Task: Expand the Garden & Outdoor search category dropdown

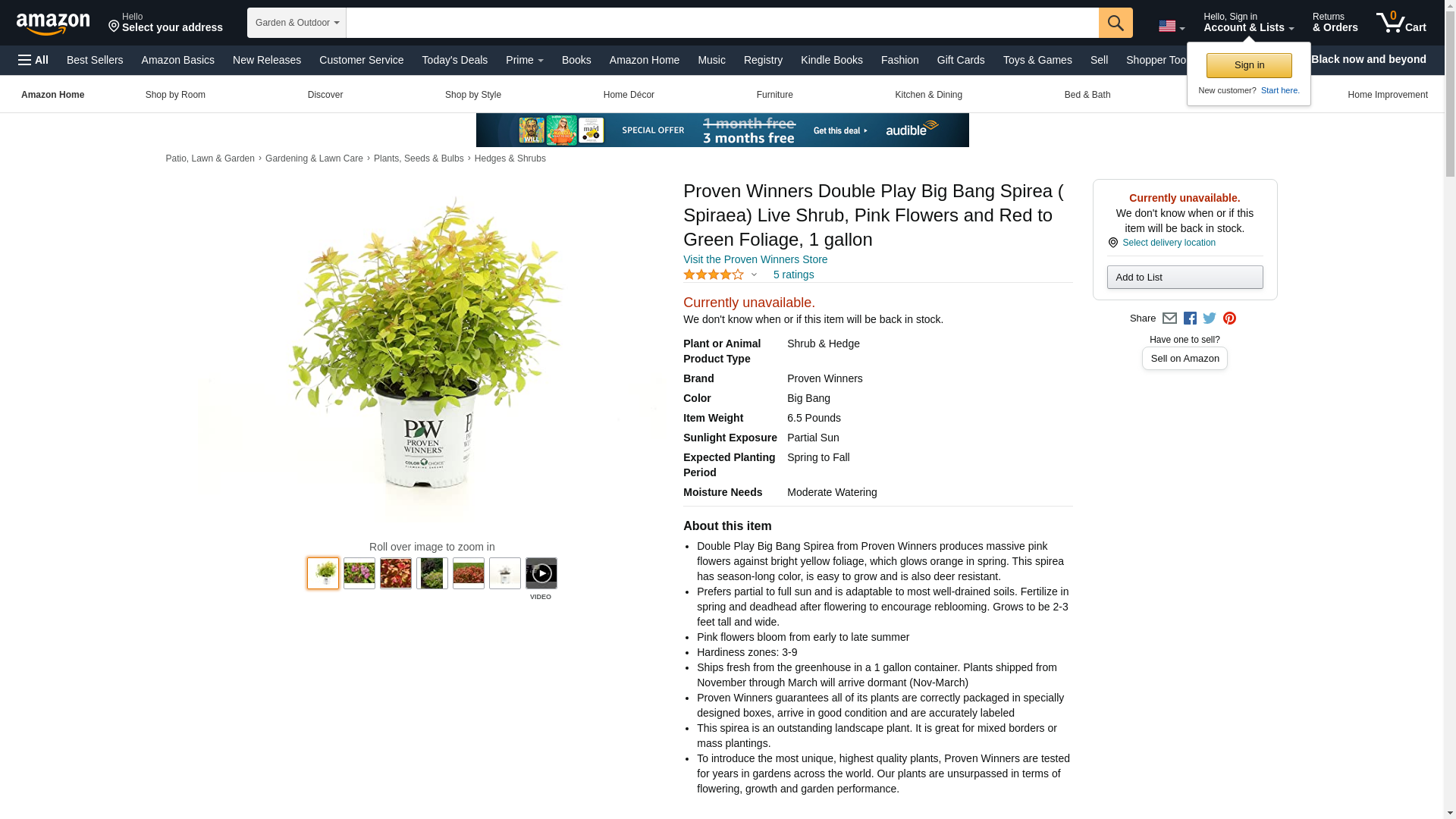Action: point(297,23)
